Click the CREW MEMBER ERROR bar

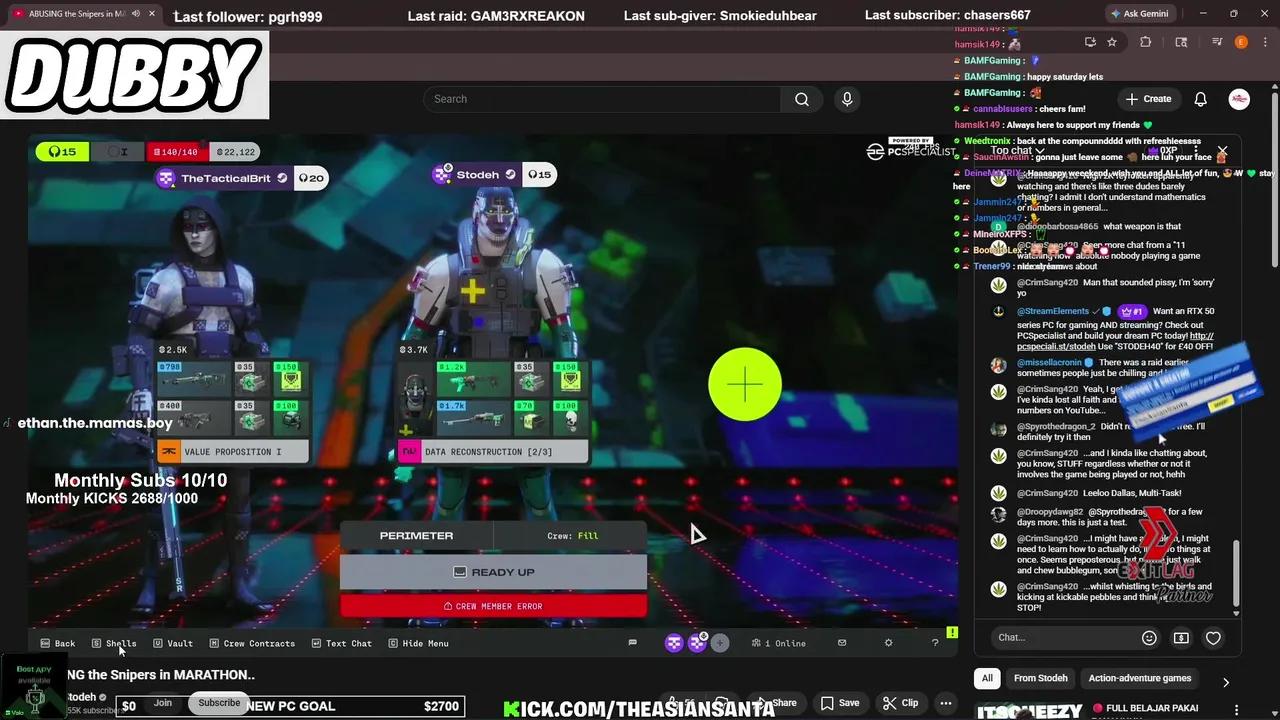pos(493,606)
